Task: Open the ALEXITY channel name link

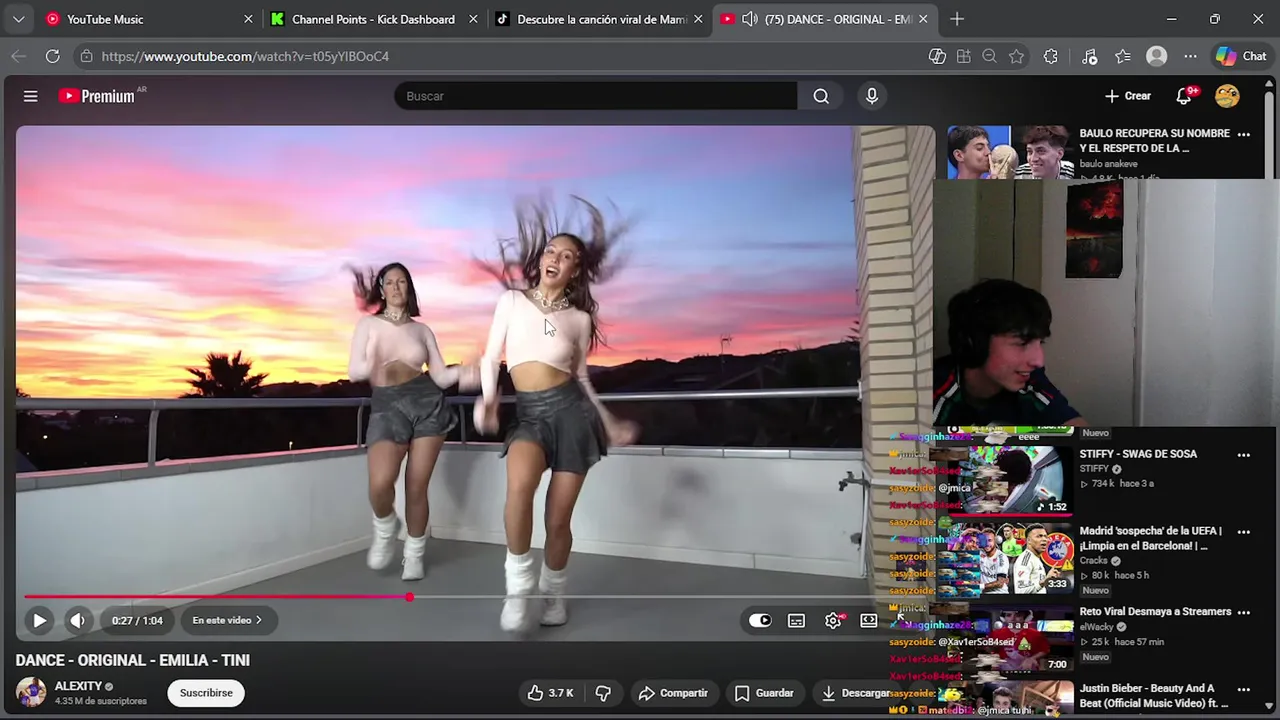Action: tap(78, 686)
